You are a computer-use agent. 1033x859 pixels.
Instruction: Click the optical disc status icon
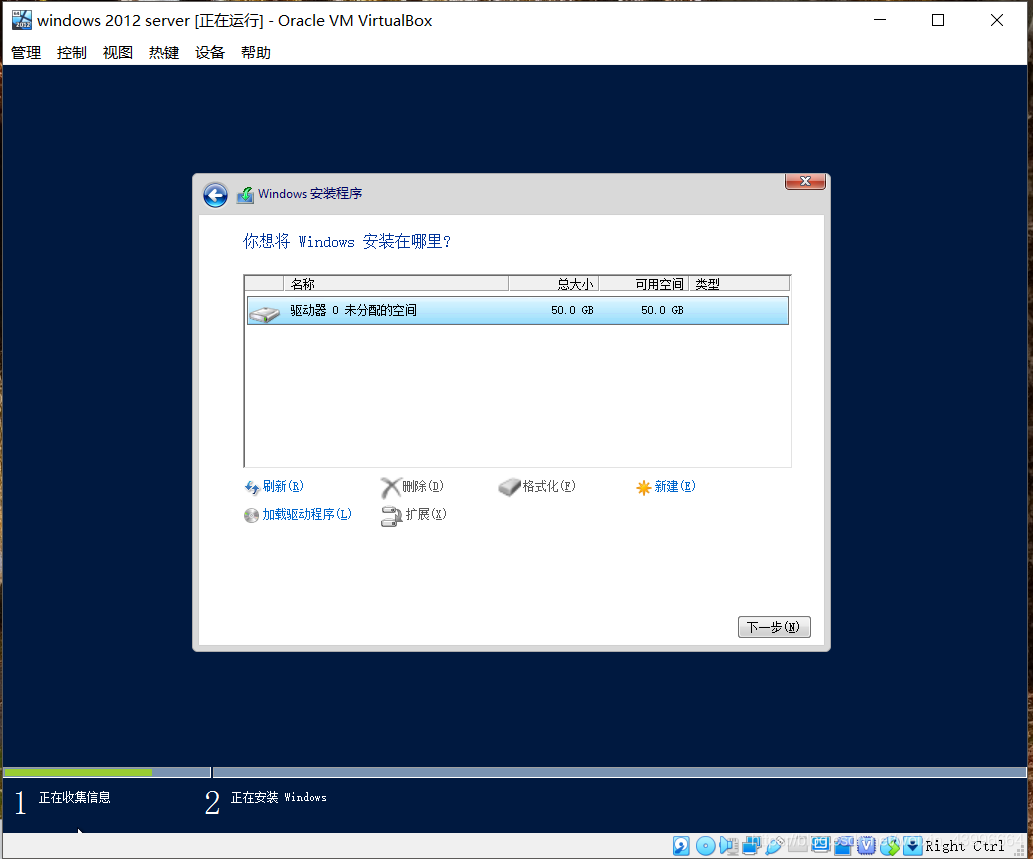coord(706,846)
